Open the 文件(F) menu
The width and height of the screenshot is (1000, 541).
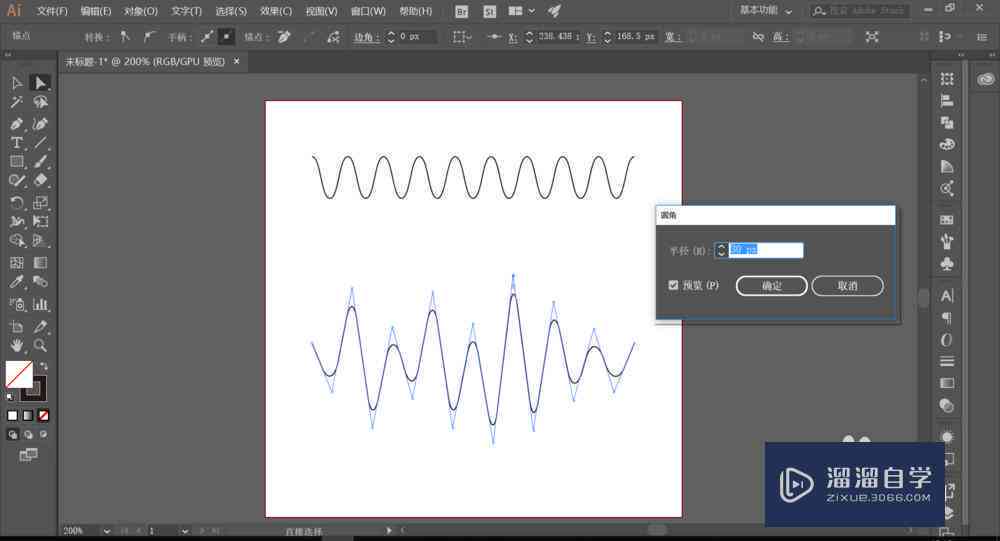pos(52,11)
